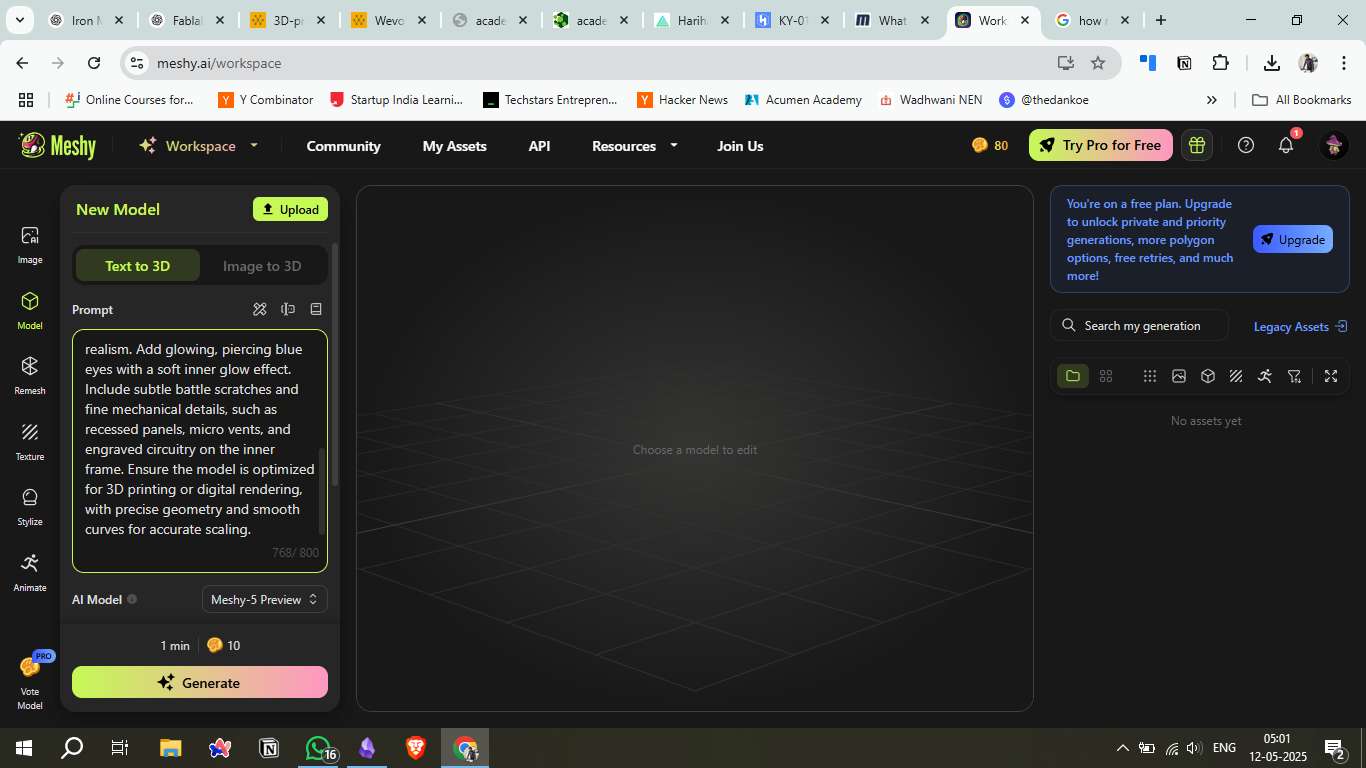Select the folder view in assets toolbar
1366x768 pixels.
[1073, 376]
